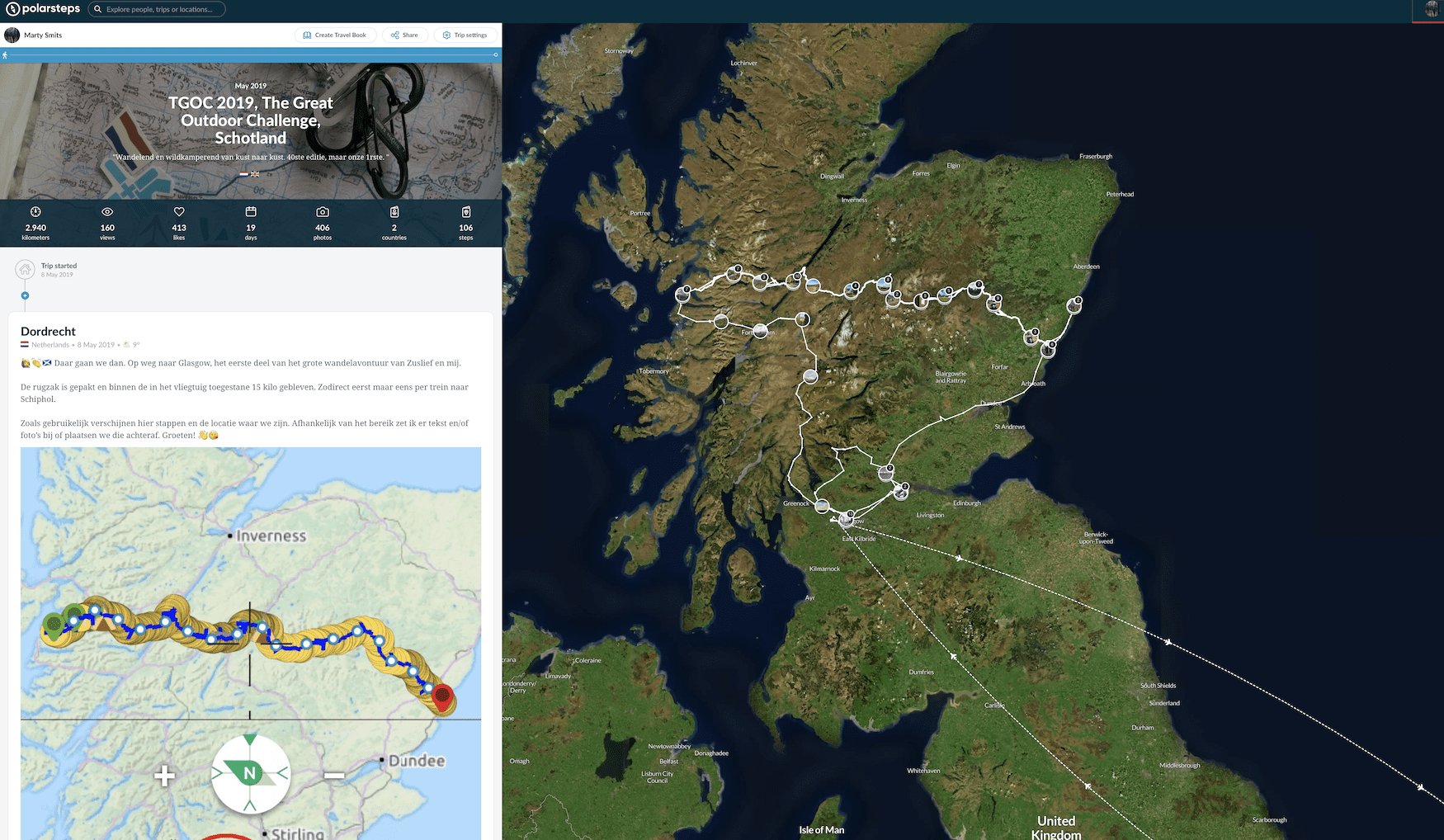This screenshot has width=1444, height=840.
Task: Open the Glasgow map marker with badge 13
Action: pyautogui.click(x=846, y=520)
